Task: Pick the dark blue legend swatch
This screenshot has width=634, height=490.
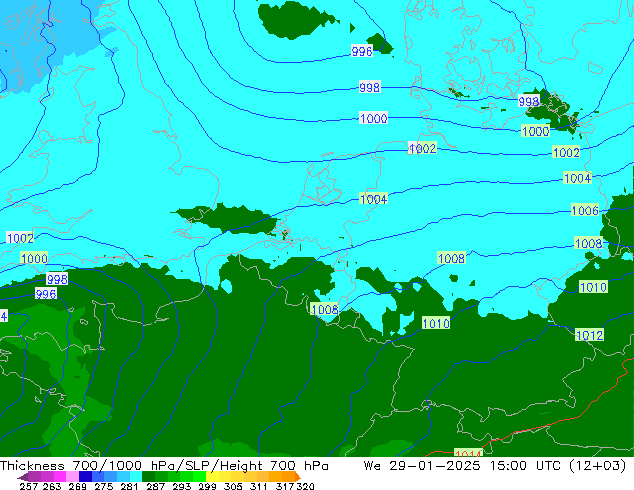Action: point(85,477)
